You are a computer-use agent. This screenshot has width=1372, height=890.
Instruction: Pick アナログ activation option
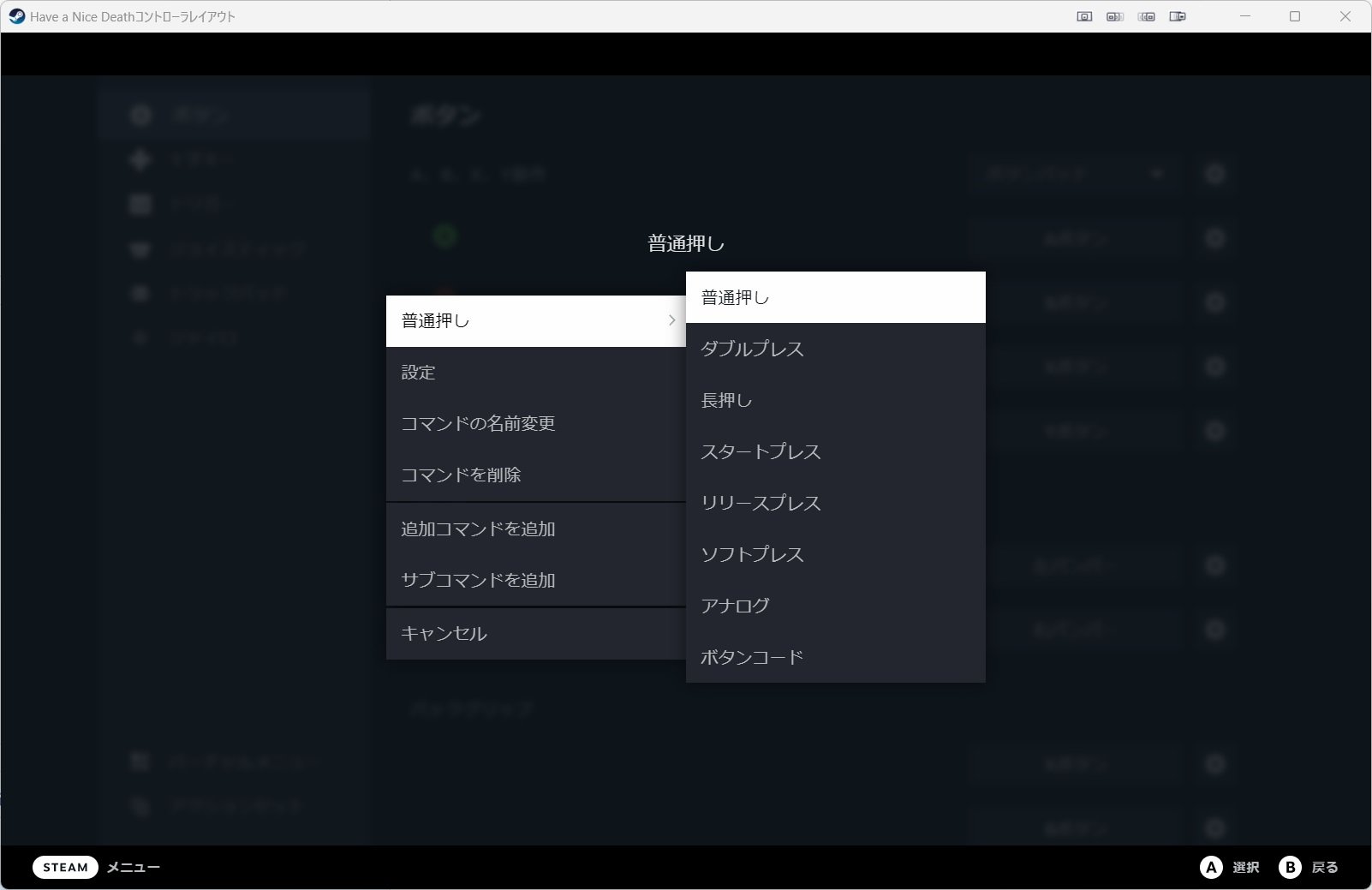pyautogui.click(x=835, y=606)
